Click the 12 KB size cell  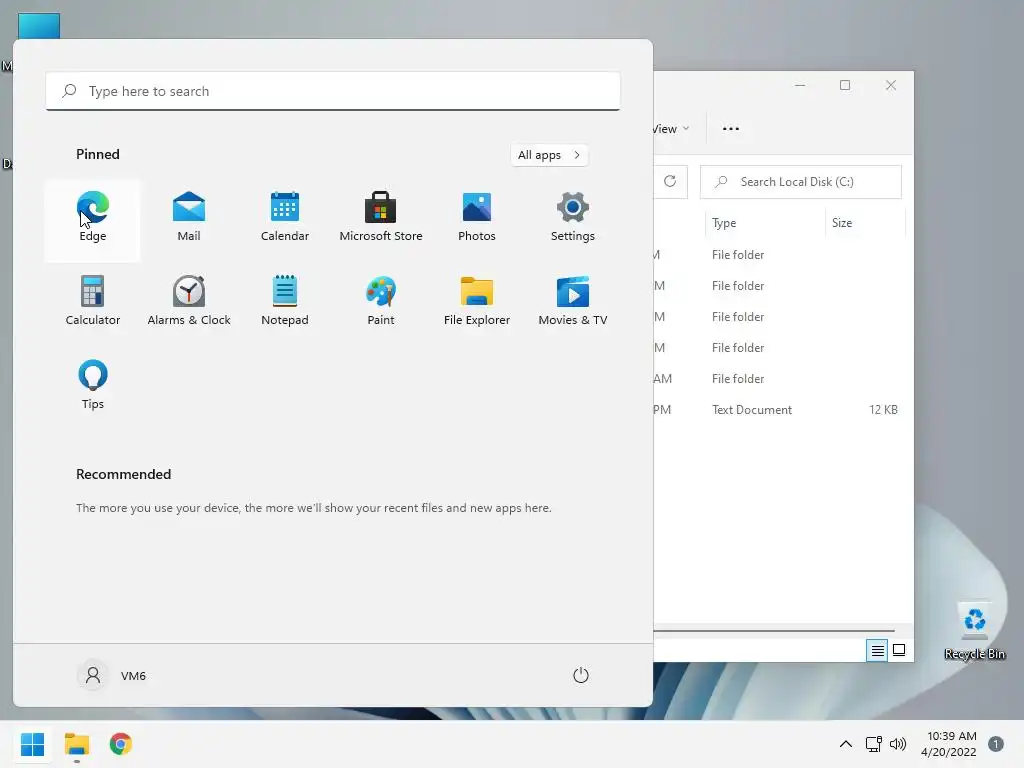click(883, 409)
